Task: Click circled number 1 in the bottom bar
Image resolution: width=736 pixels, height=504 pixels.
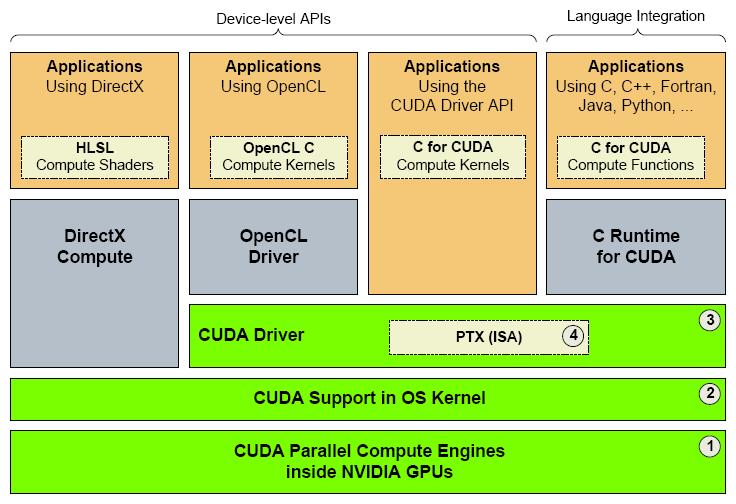Action: [710, 446]
